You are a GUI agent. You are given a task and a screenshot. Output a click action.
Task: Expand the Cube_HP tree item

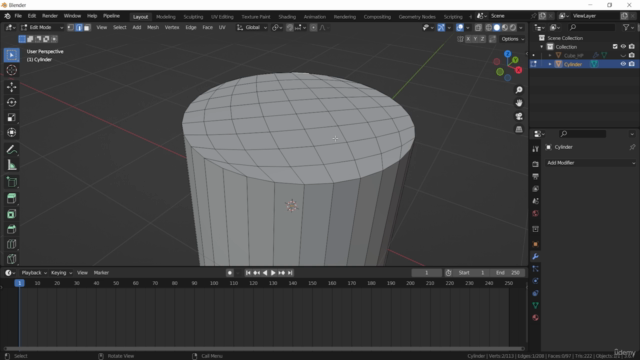coord(550,56)
